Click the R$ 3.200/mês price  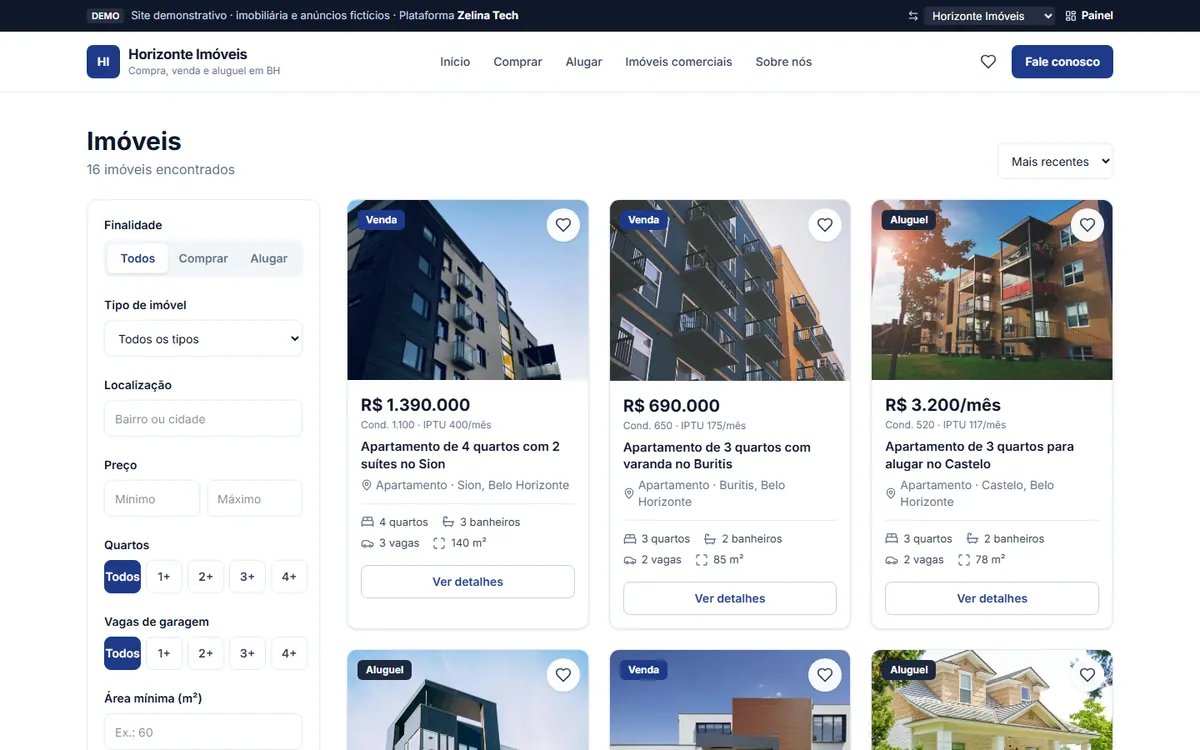point(943,405)
